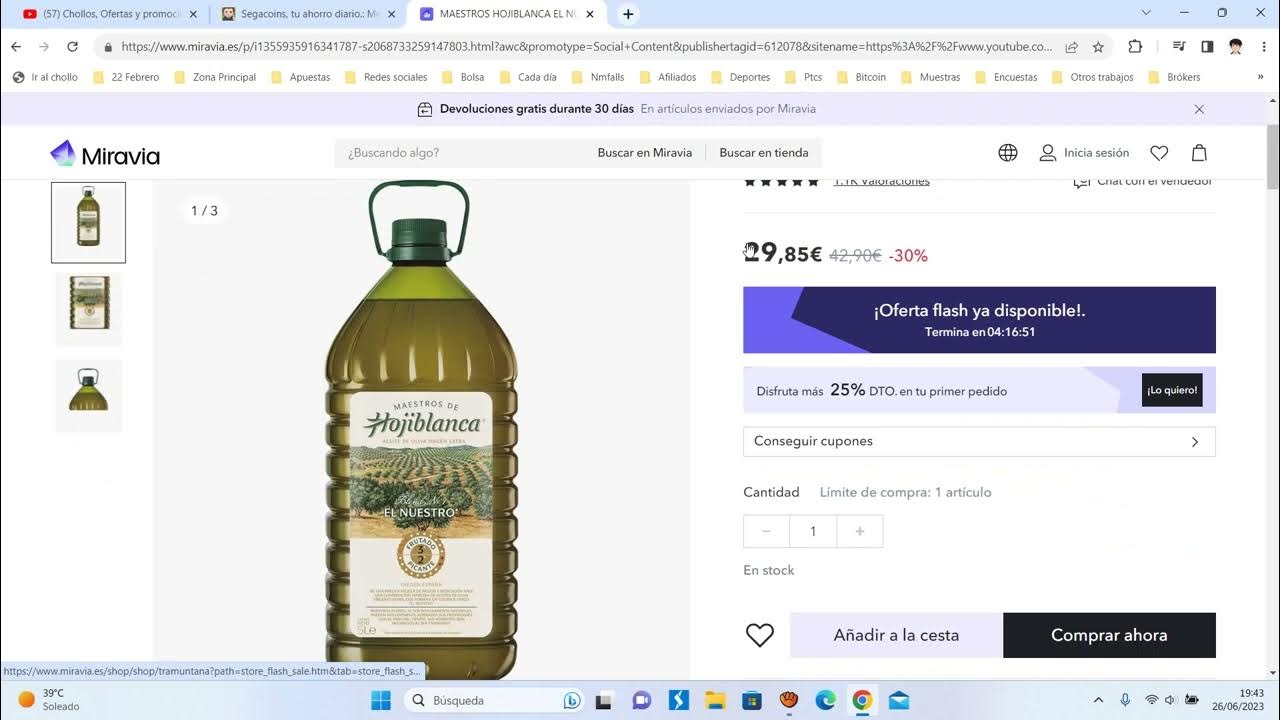Open Task View in taskbar
The height and width of the screenshot is (720, 1280).
(605, 700)
